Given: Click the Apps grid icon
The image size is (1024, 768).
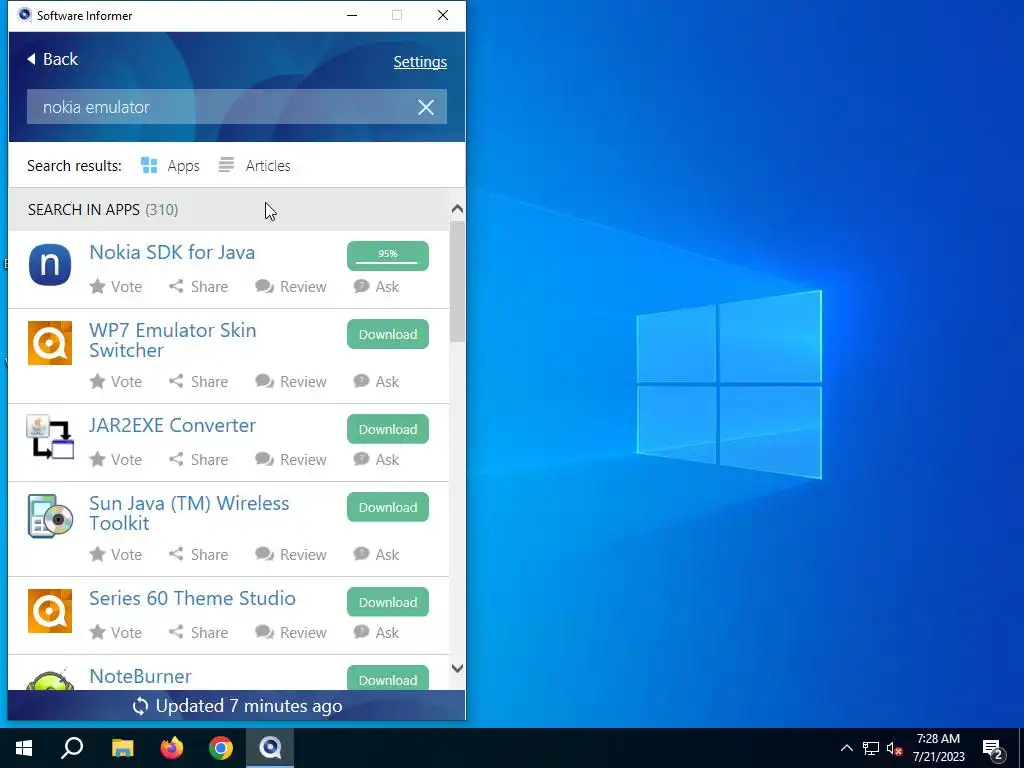Looking at the screenshot, I should [x=149, y=166].
